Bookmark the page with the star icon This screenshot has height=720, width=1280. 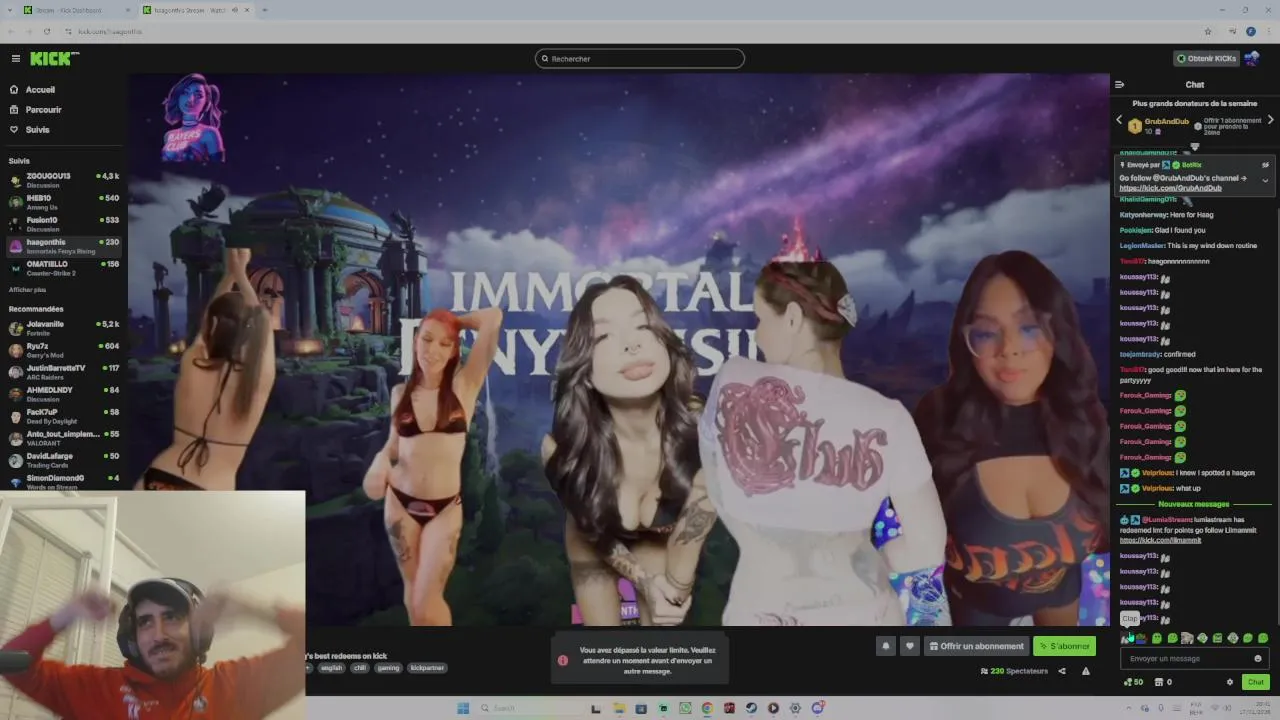click(x=1207, y=31)
